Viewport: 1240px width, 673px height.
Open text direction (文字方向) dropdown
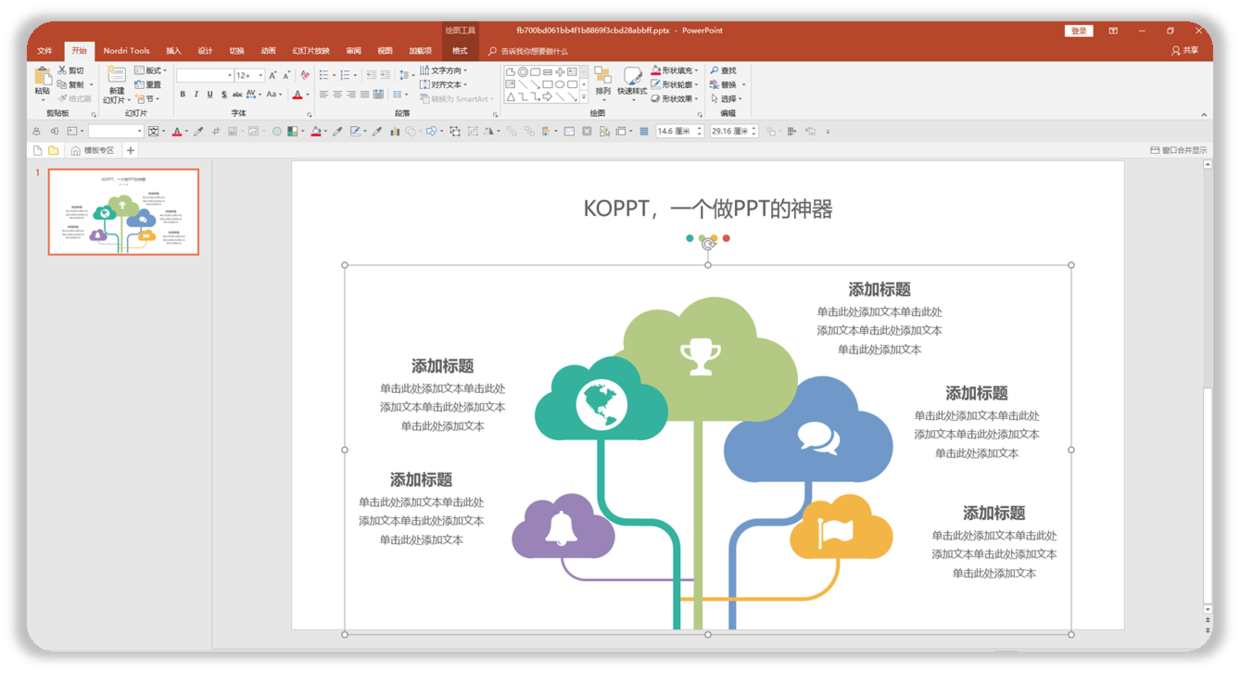[x=443, y=71]
